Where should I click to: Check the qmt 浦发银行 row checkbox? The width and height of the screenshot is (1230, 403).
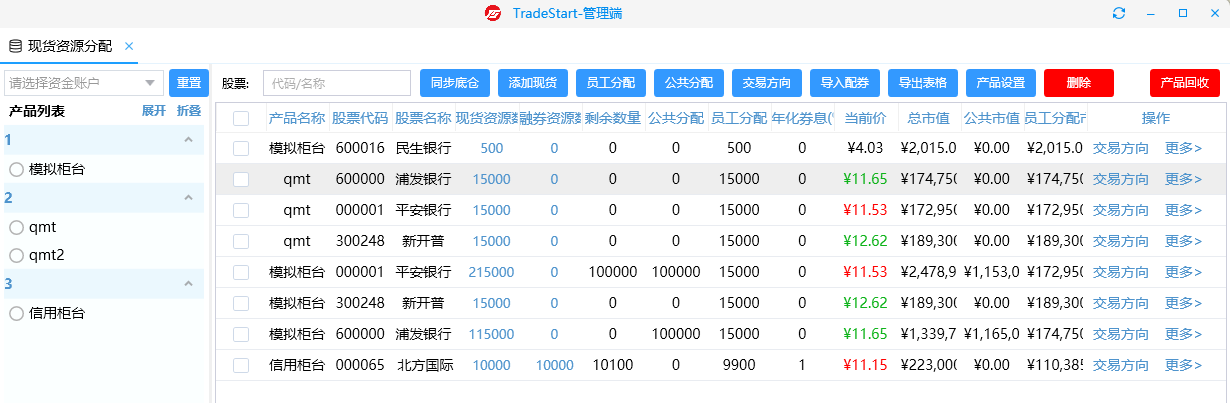coord(241,179)
